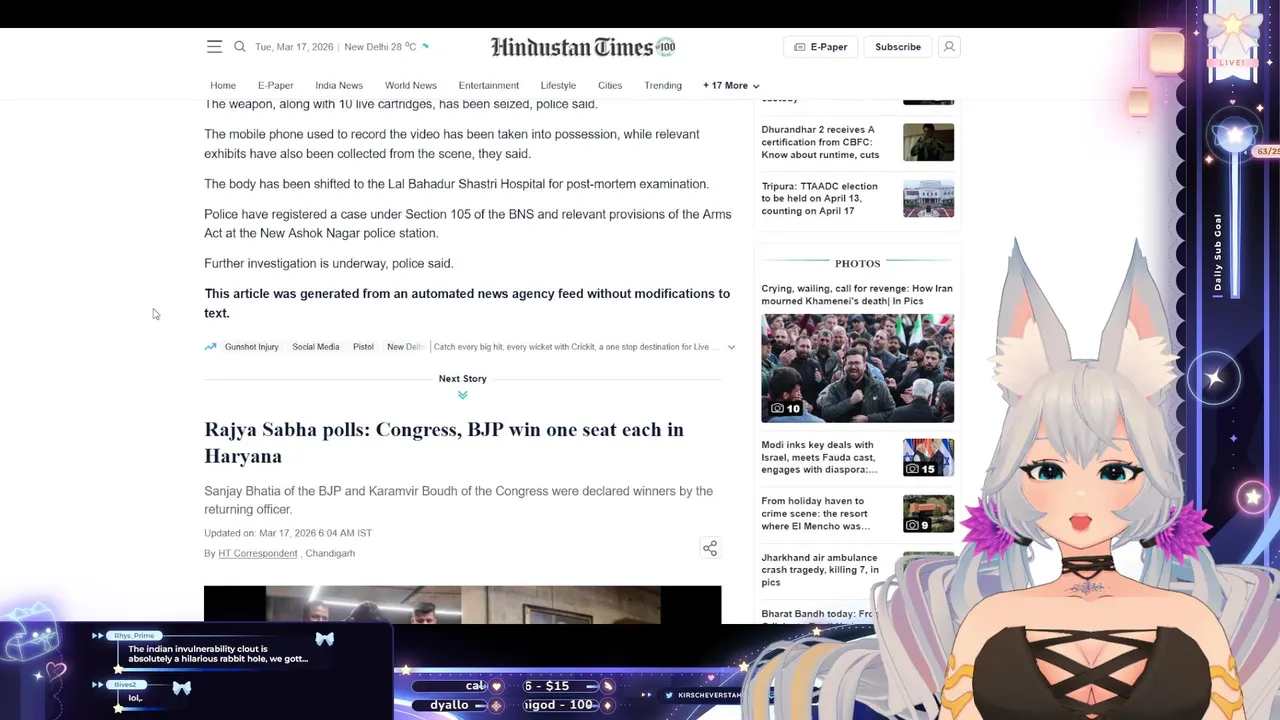Open Cities section
The height and width of the screenshot is (720, 1280).
tap(610, 86)
